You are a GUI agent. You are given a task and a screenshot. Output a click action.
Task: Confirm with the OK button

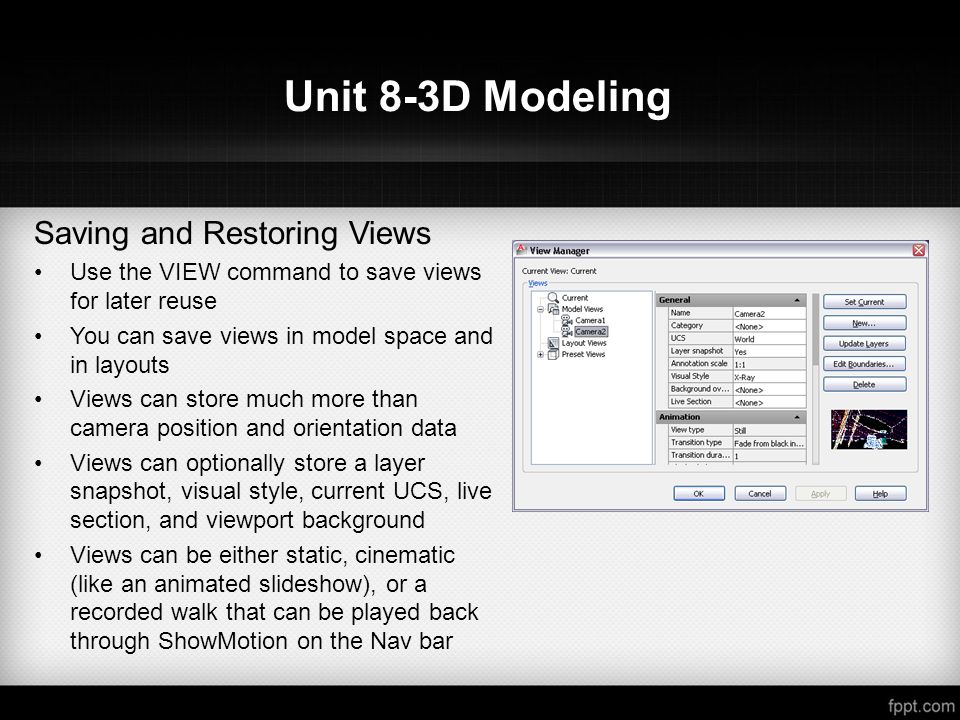[x=699, y=493]
